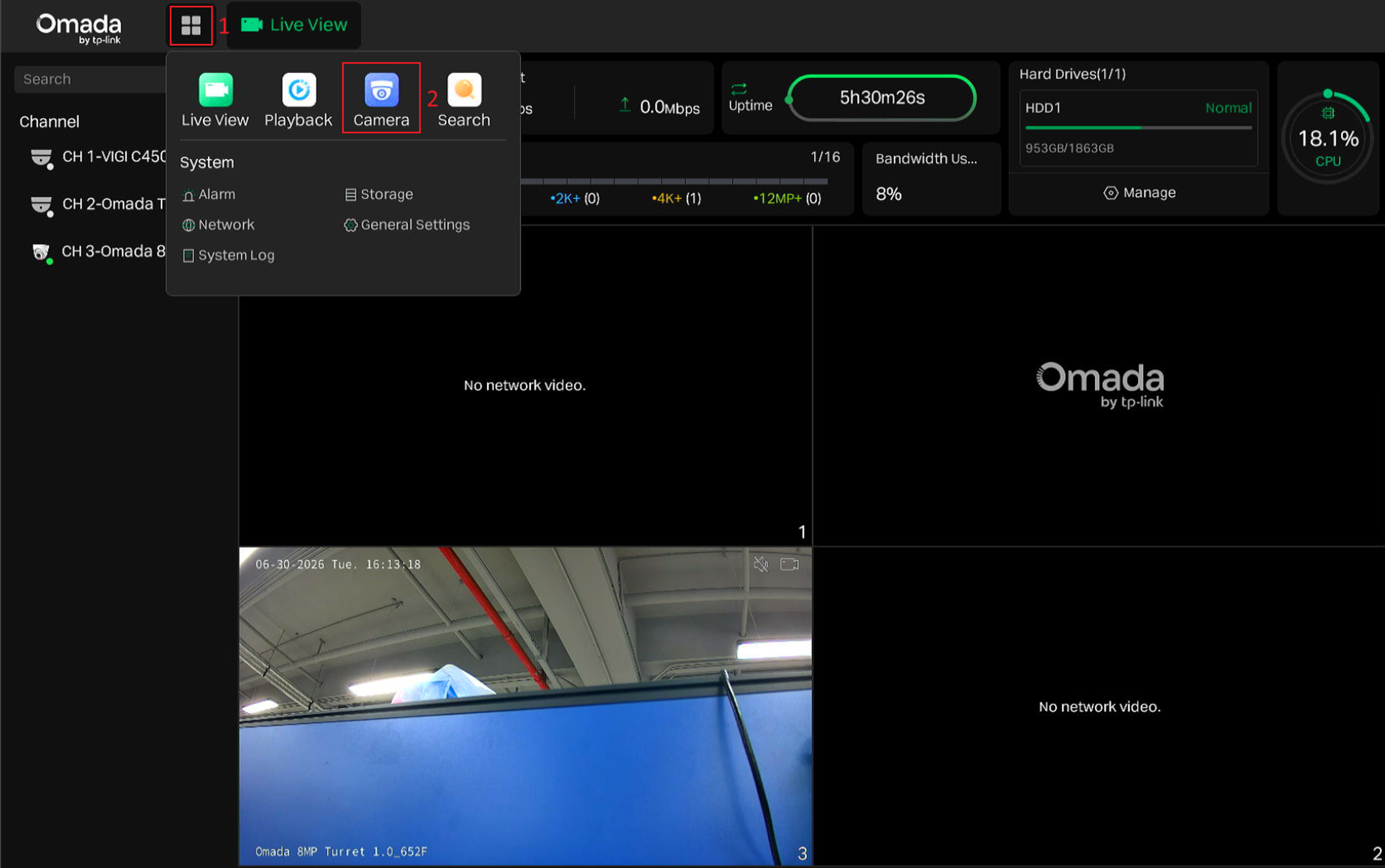Click the 953GB/1863GB capacity text
The width and height of the screenshot is (1385, 868).
coord(1070,148)
